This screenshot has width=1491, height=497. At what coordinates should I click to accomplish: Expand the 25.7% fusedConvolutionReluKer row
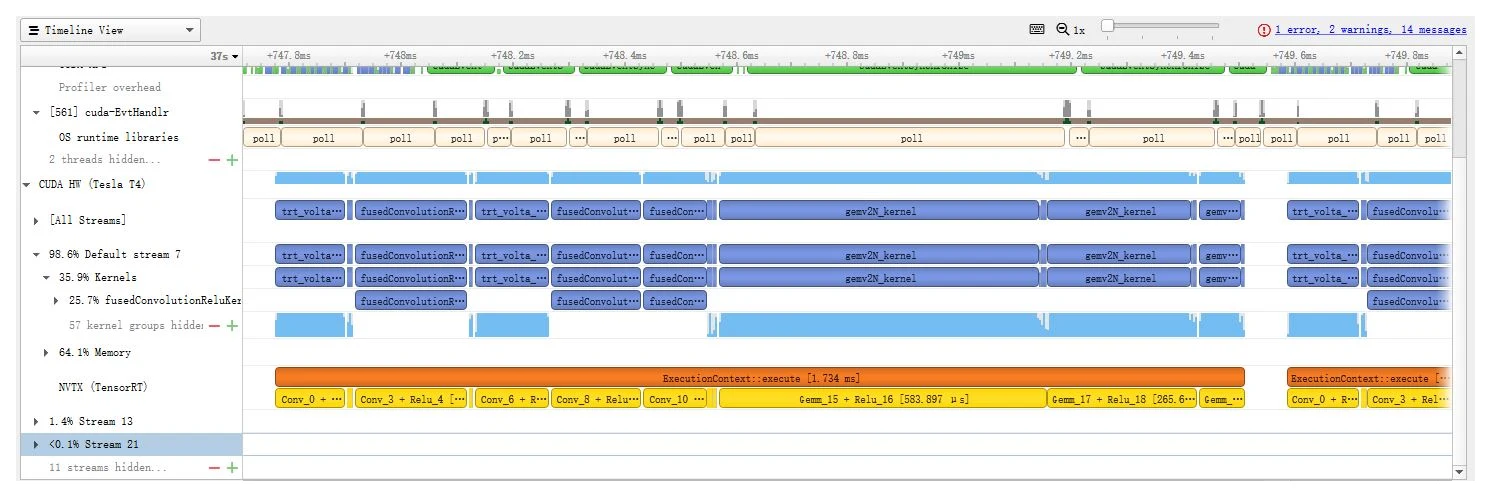(x=56, y=300)
